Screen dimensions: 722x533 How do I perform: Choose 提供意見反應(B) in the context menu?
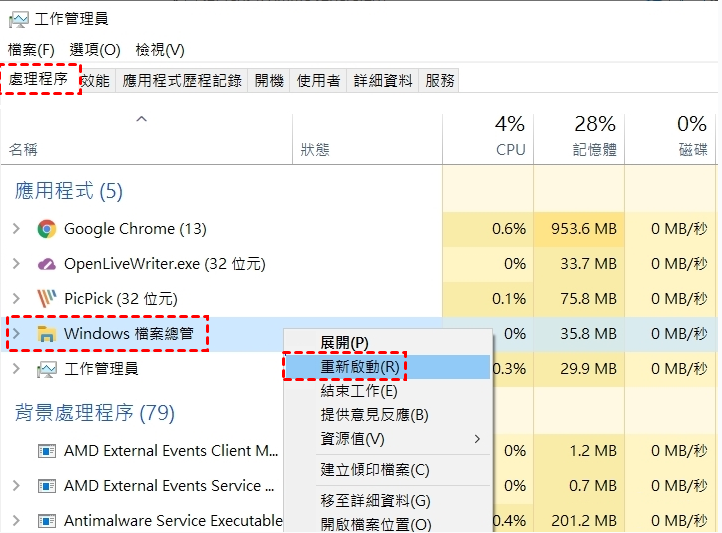(x=388, y=415)
